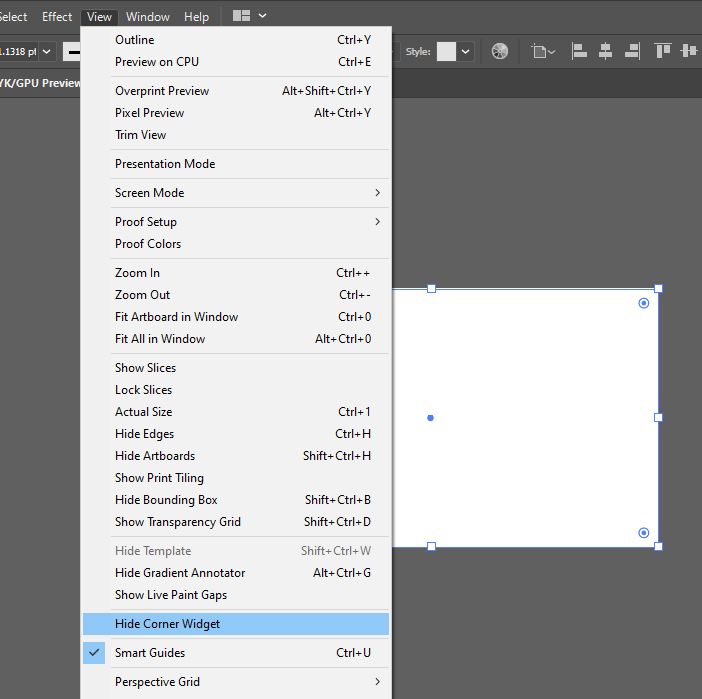Select Overprint Preview

tap(236, 90)
